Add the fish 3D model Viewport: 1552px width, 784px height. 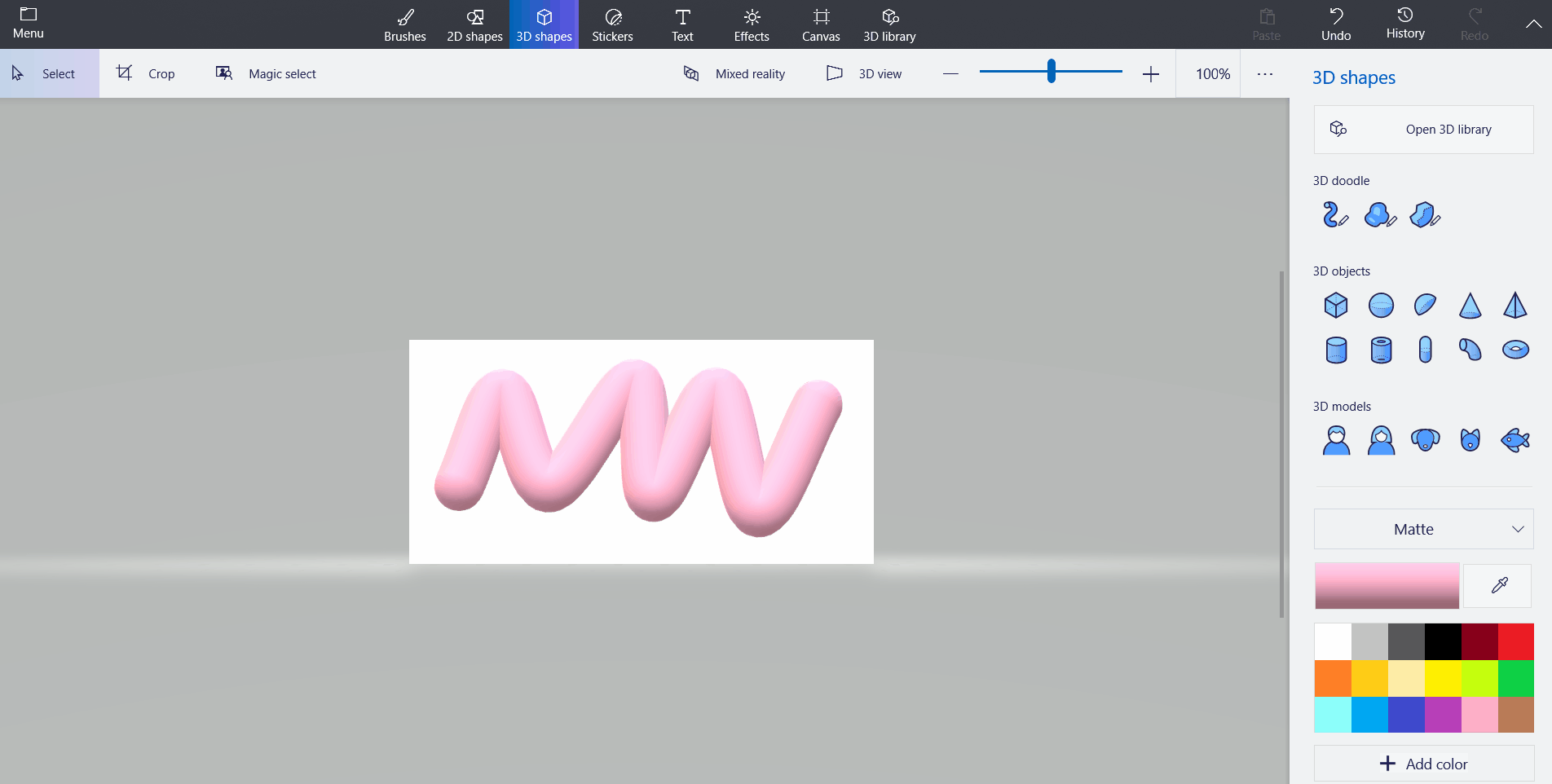coord(1515,440)
